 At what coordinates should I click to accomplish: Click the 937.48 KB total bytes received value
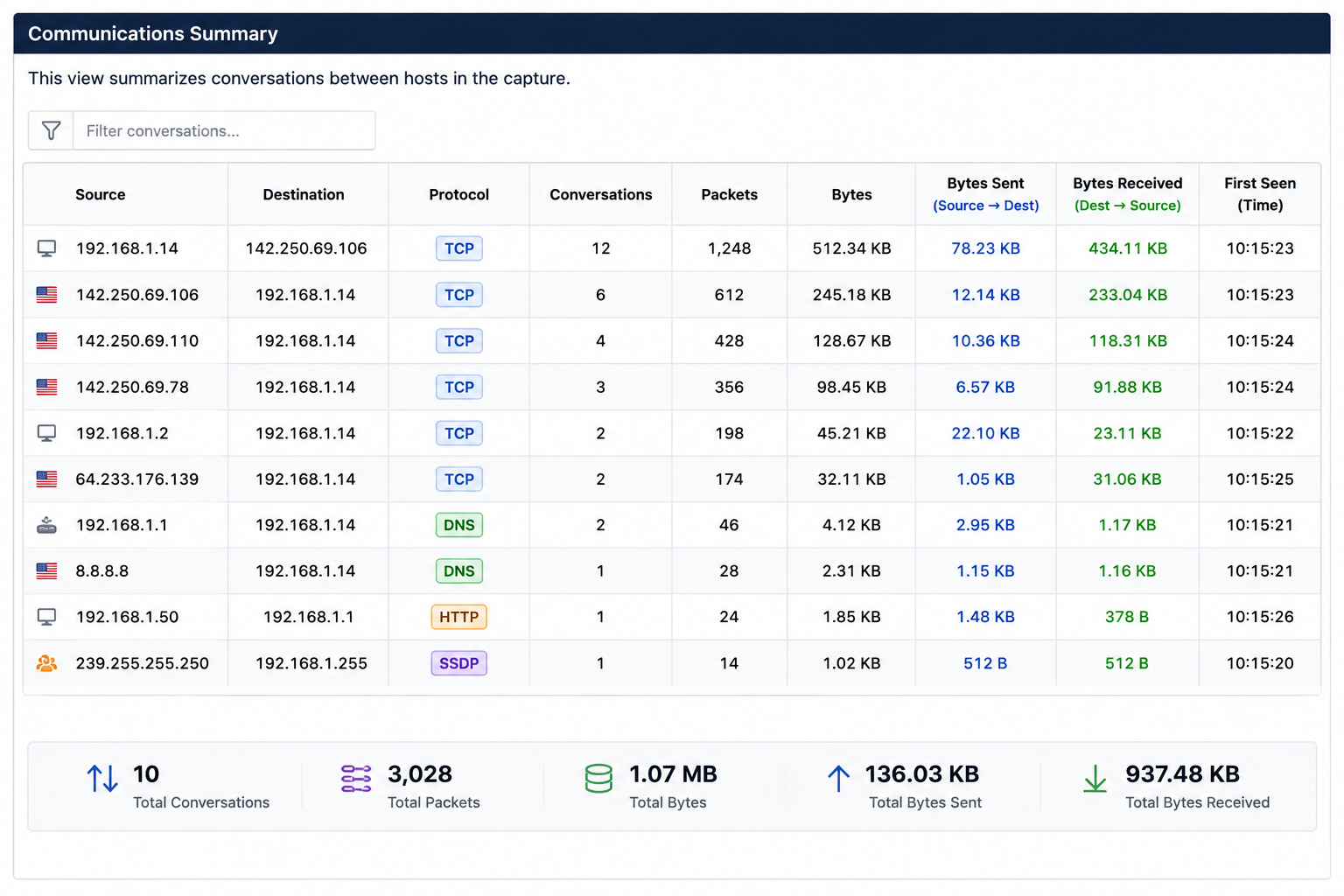click(1183, 773)
